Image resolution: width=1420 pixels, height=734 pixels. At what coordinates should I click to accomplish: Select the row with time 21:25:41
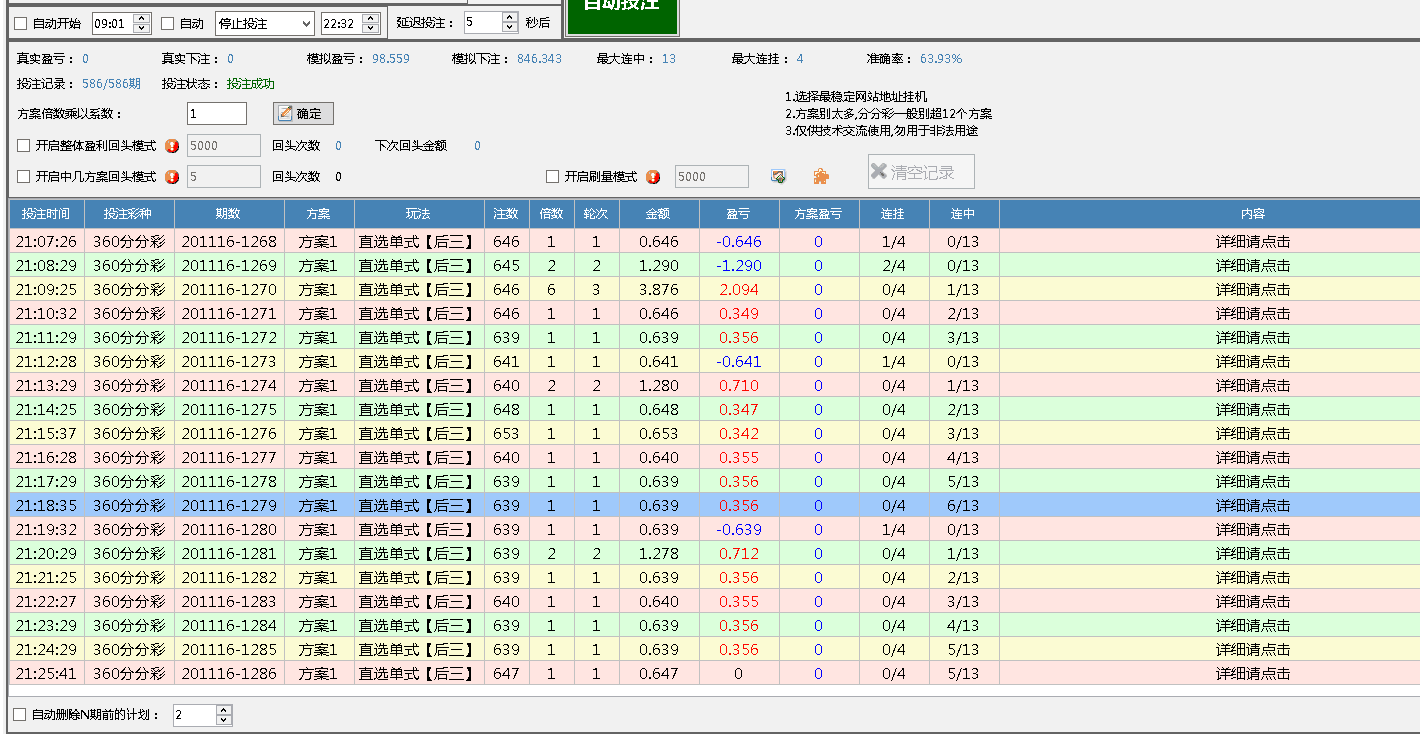(x=714, y=674)
